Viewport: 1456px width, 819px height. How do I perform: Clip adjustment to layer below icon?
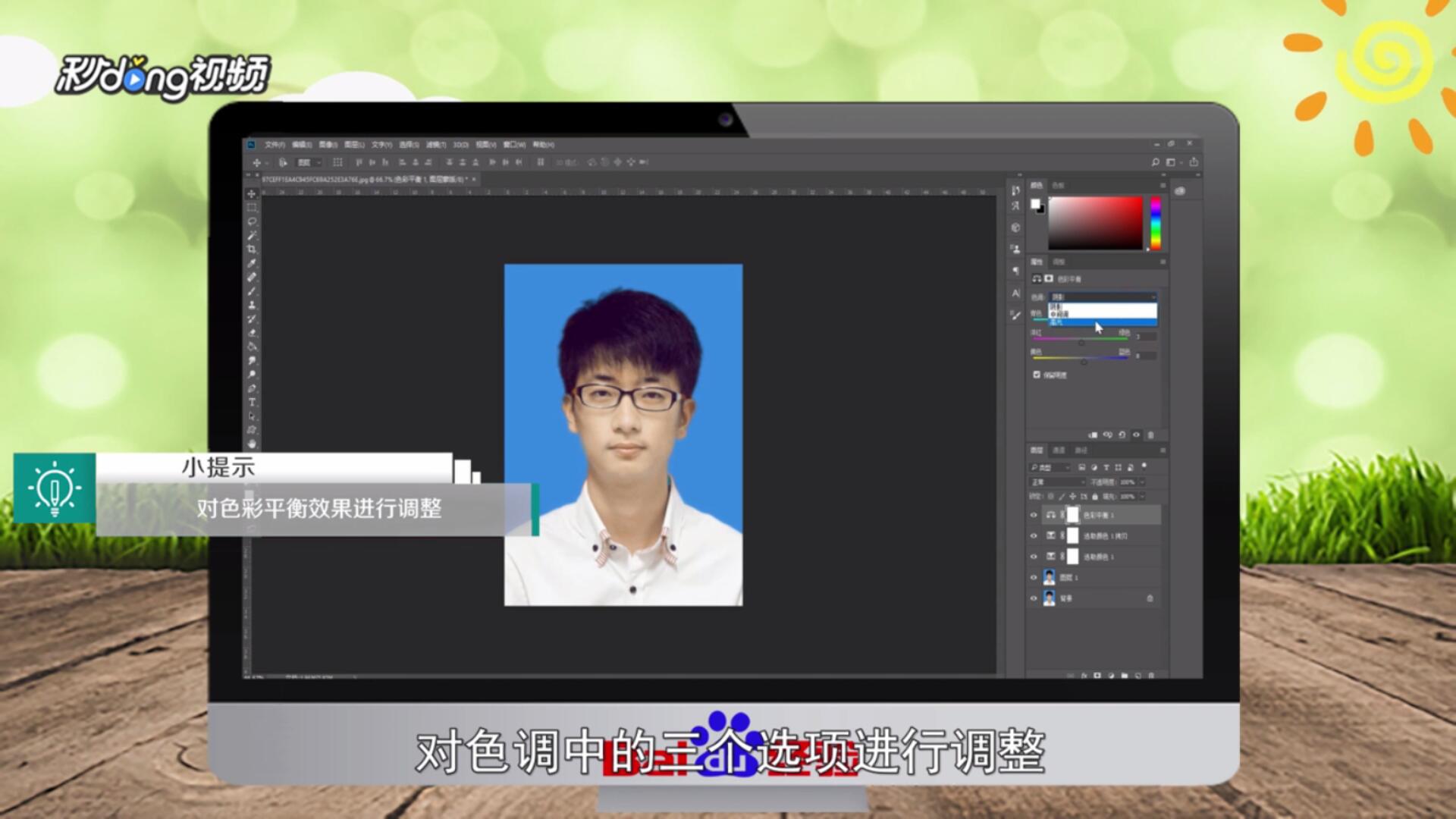pos(1093,435)
